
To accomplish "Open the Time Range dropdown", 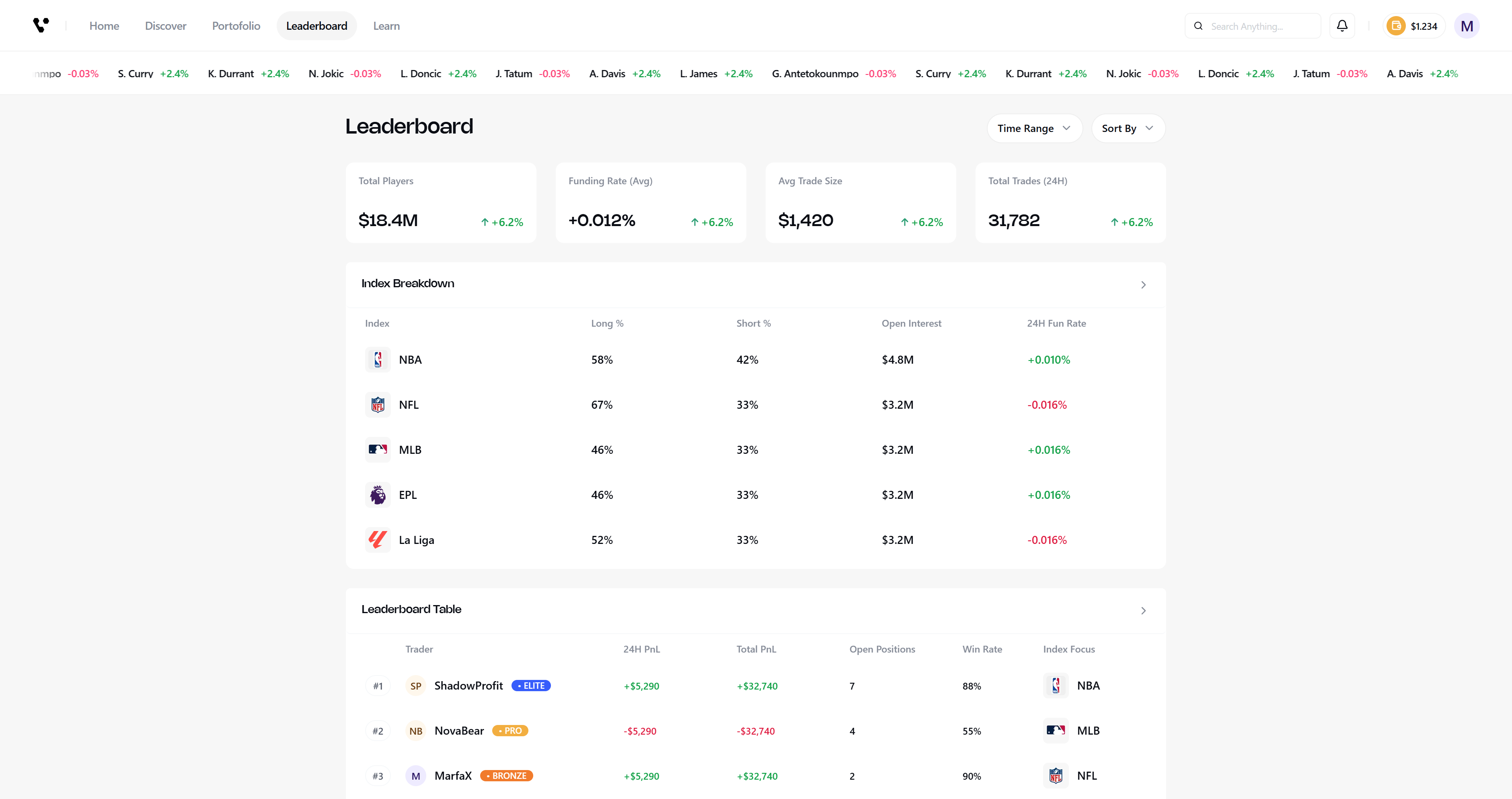I will [1034, 128].
